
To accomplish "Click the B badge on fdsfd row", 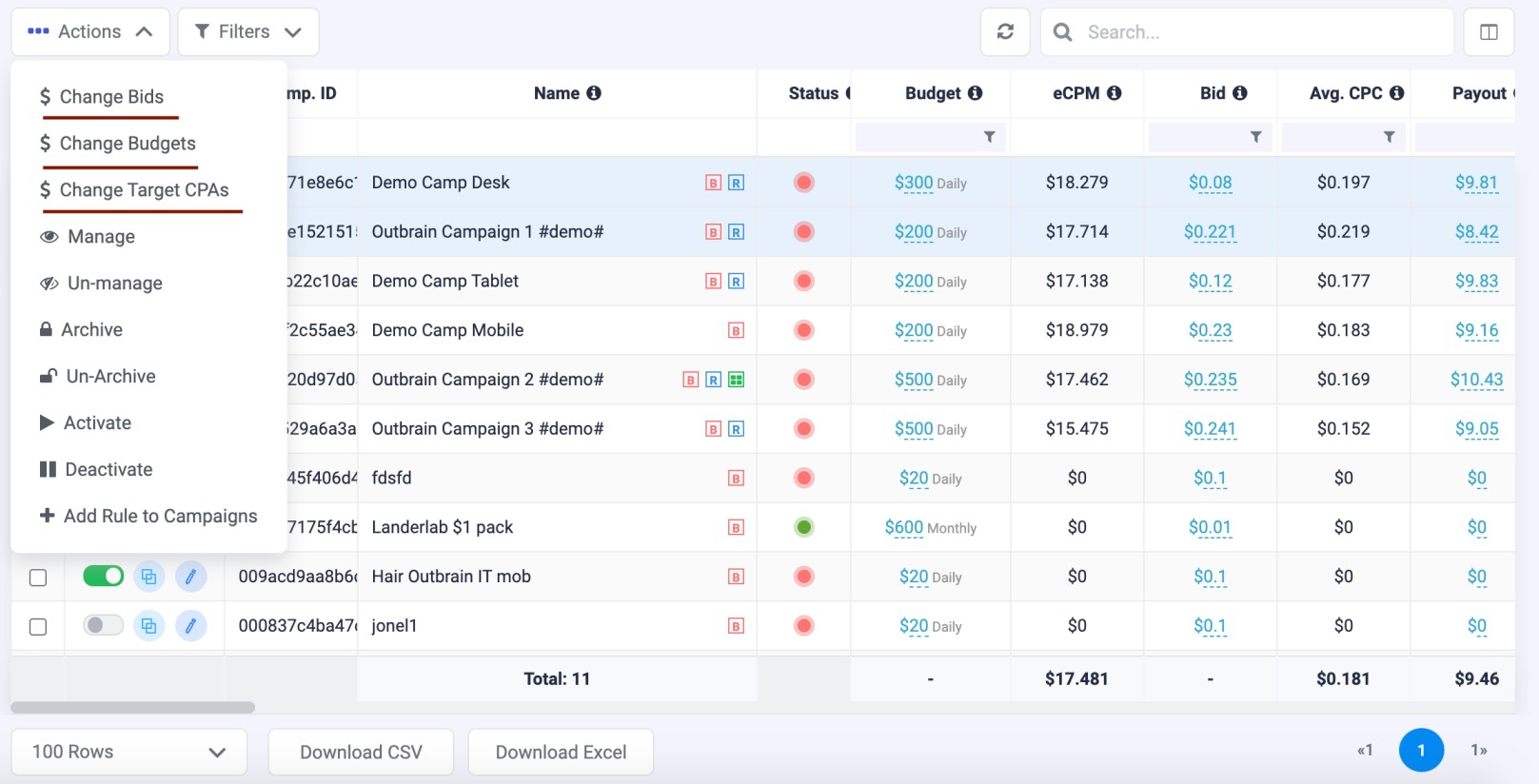I will 736,479.
